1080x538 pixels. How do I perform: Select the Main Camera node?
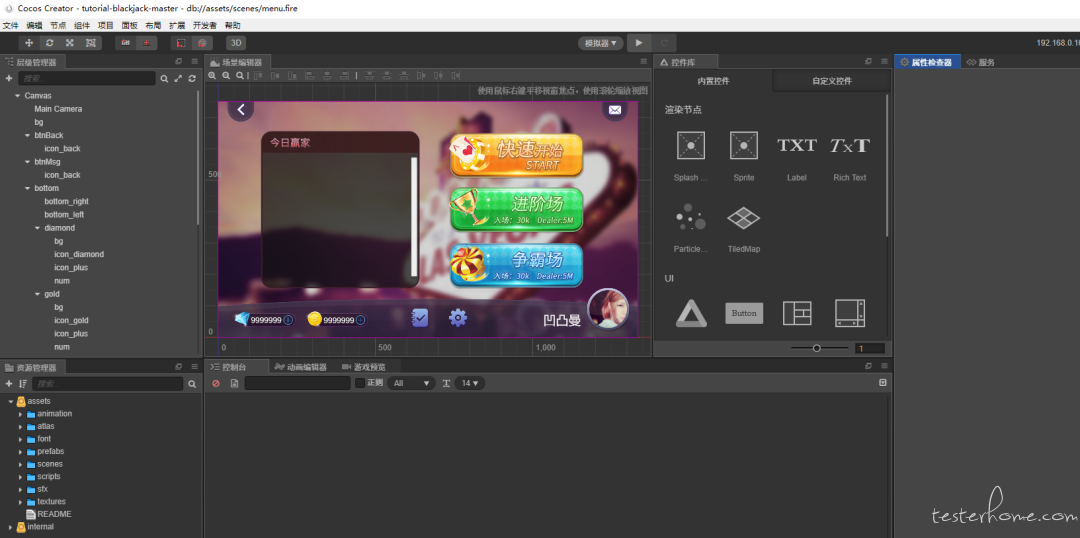tap(58, 109)
